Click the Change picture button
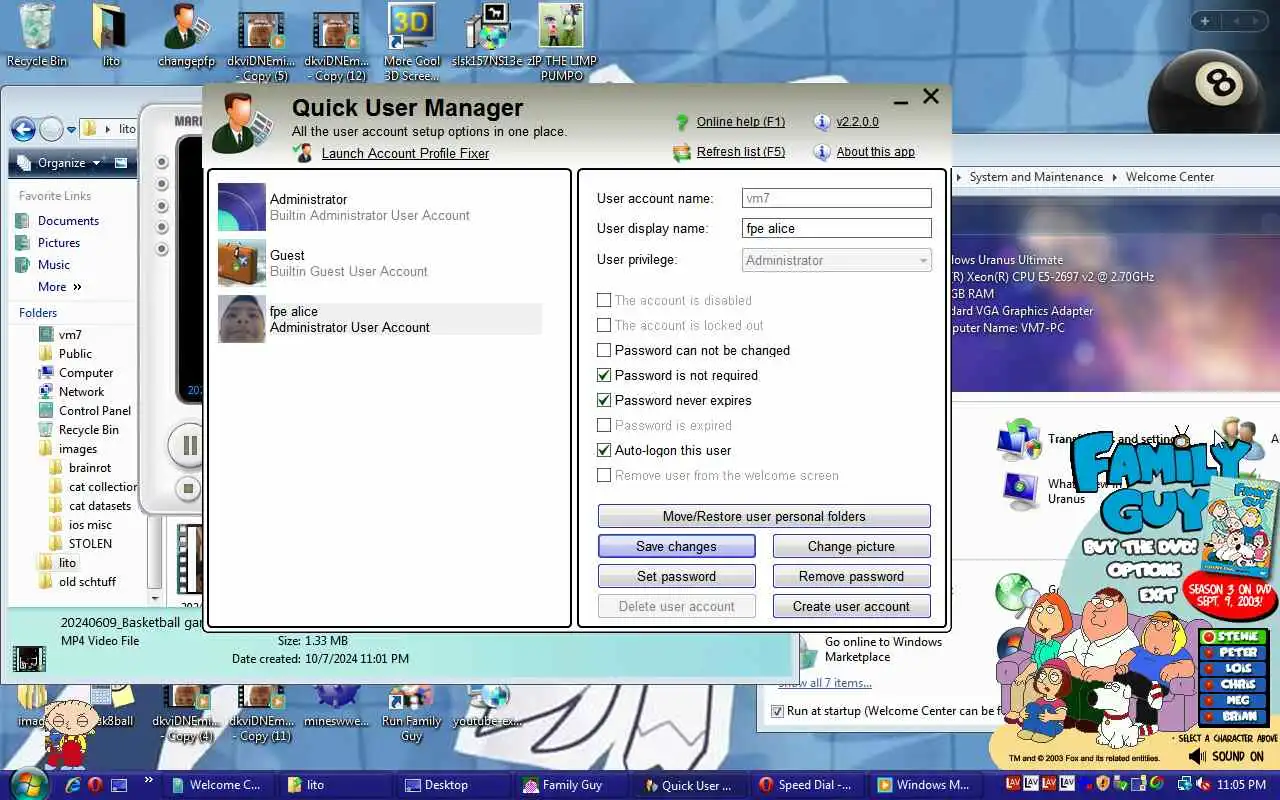This screenshot has width=1280, height=800. click(x=852, y=546)
